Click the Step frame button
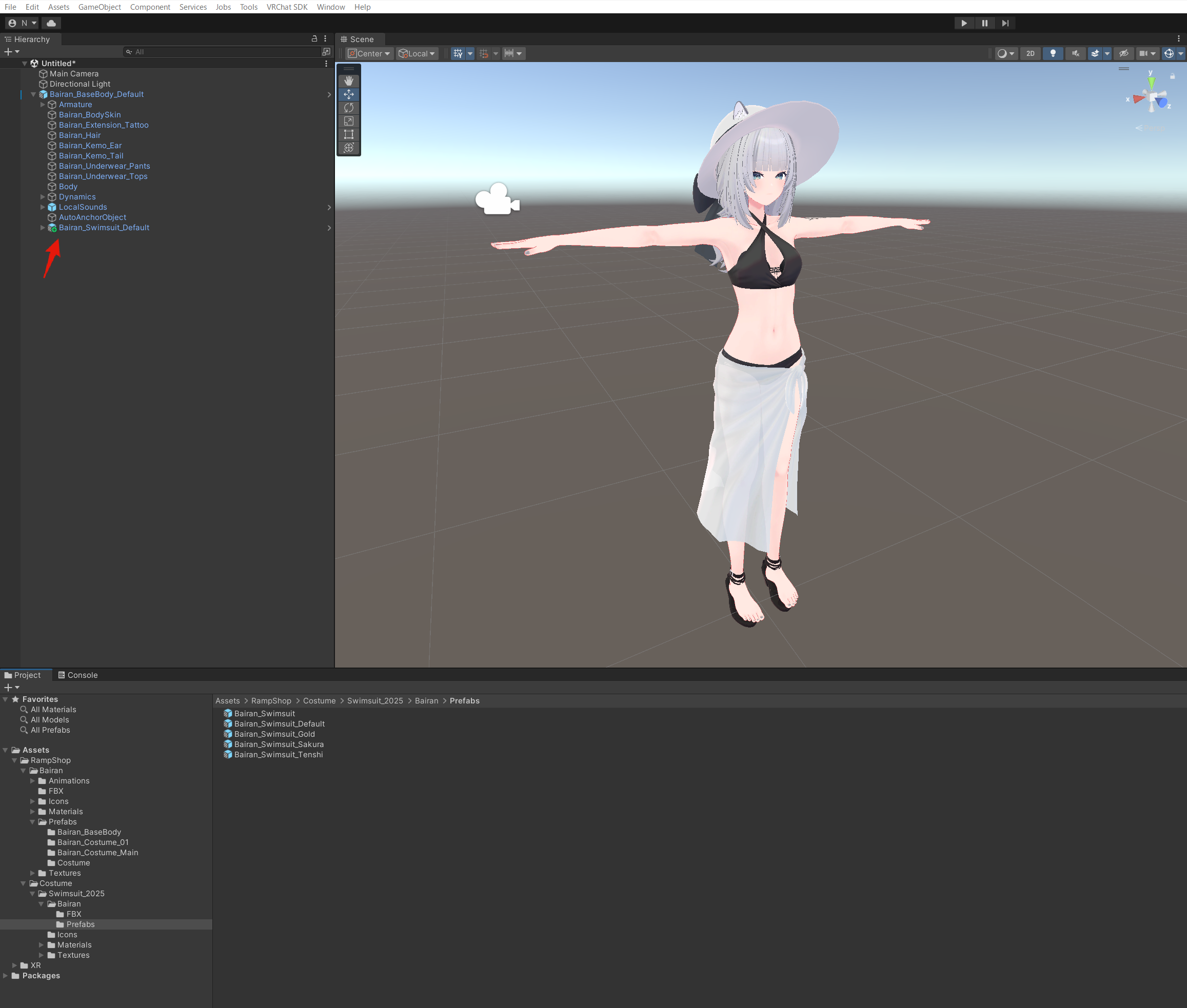Screen dimensions: 1187x1008 tap(1005, 23)
